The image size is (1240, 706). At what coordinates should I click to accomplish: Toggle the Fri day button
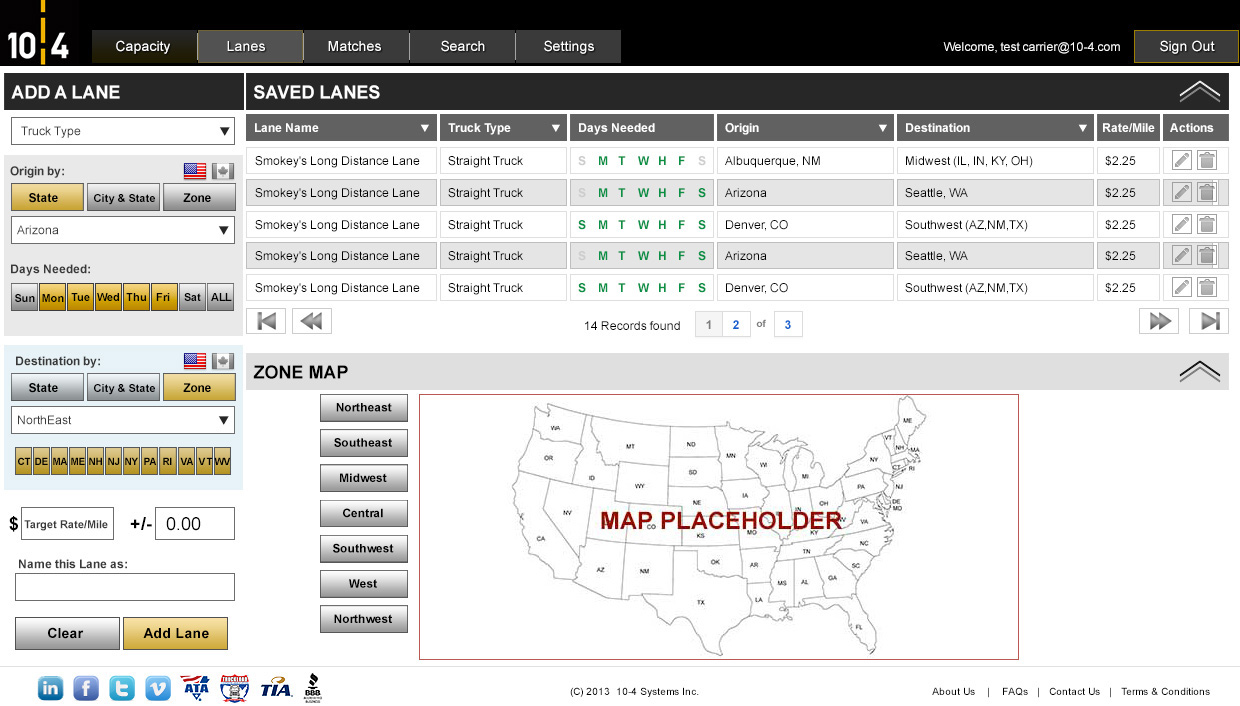click(x=163, y=297)
